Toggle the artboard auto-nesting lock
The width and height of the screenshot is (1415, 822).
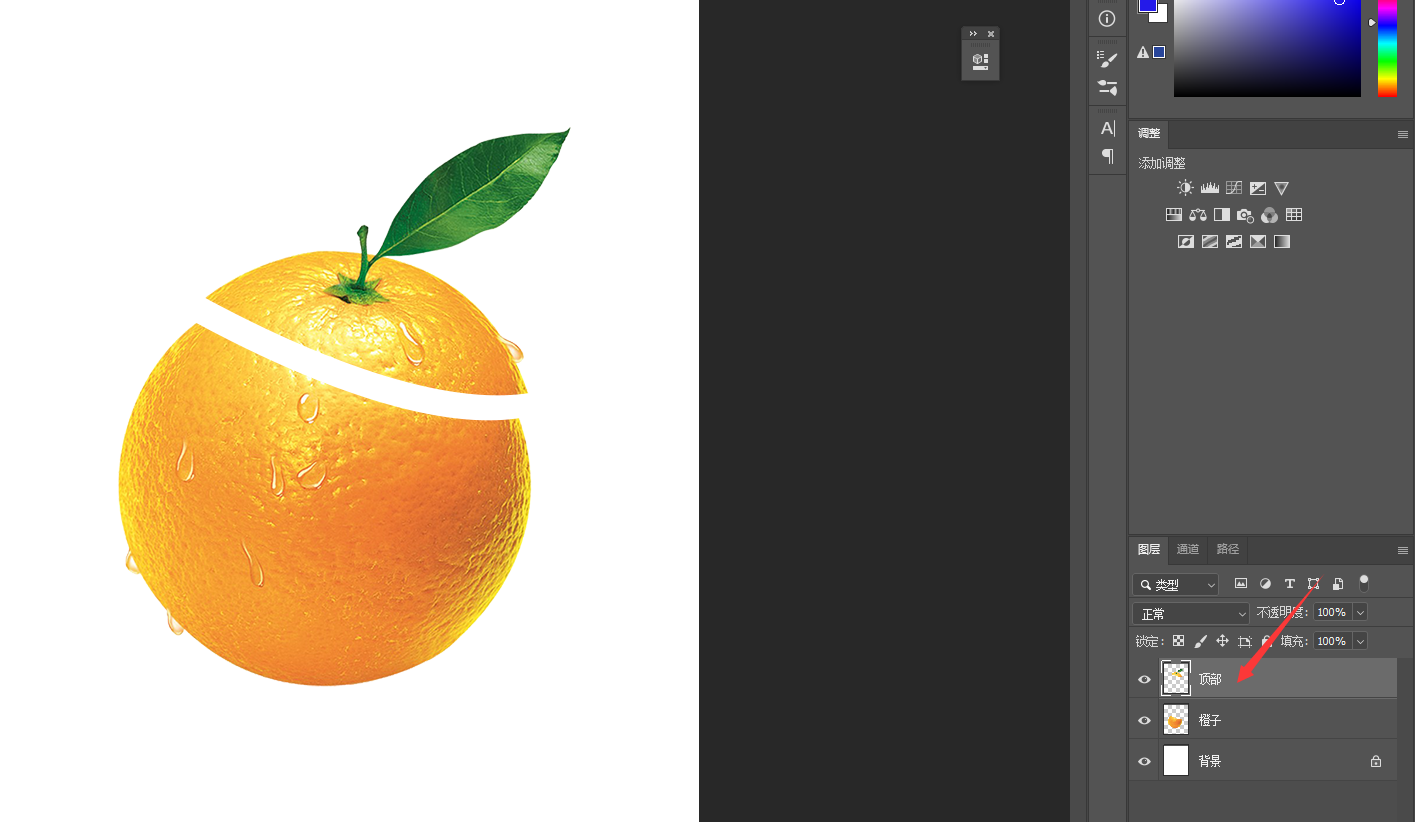(x=1245, y=641)
